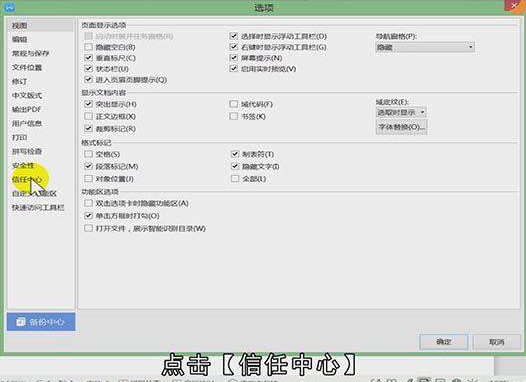The width and height of the screenshot is (526, 382).
Task: Check the 空格(S) format mark
Action: (88, 154)
